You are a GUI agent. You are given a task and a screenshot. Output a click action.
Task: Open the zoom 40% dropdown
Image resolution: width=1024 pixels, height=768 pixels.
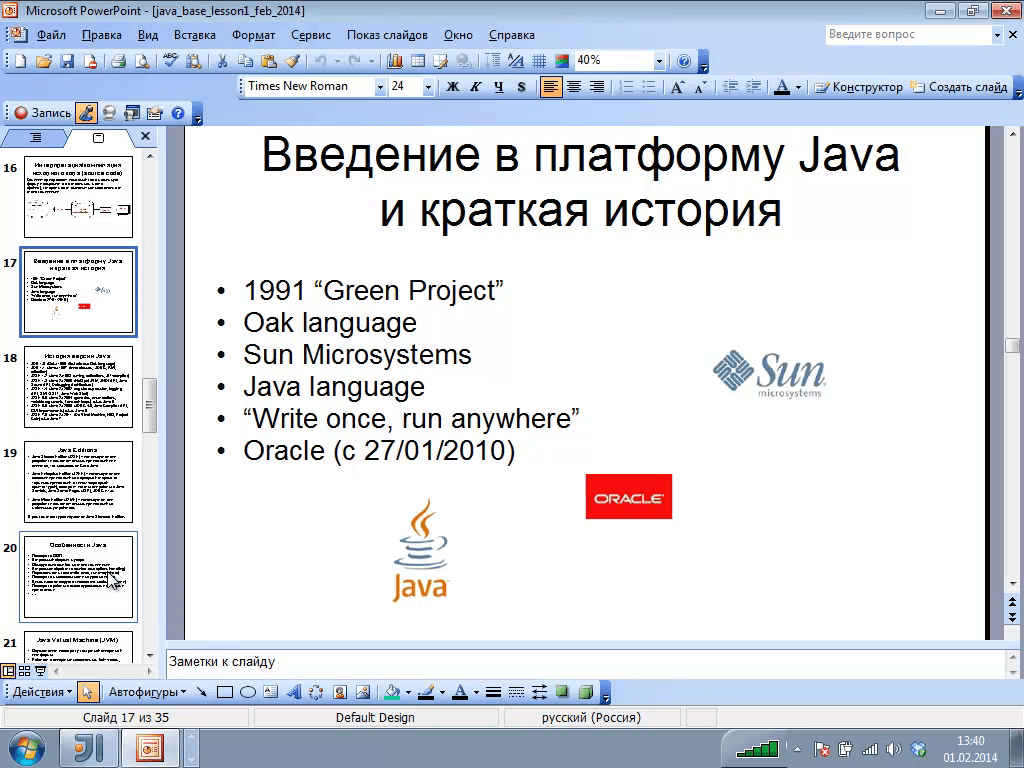pyautogui.click(x=659, y=61)
